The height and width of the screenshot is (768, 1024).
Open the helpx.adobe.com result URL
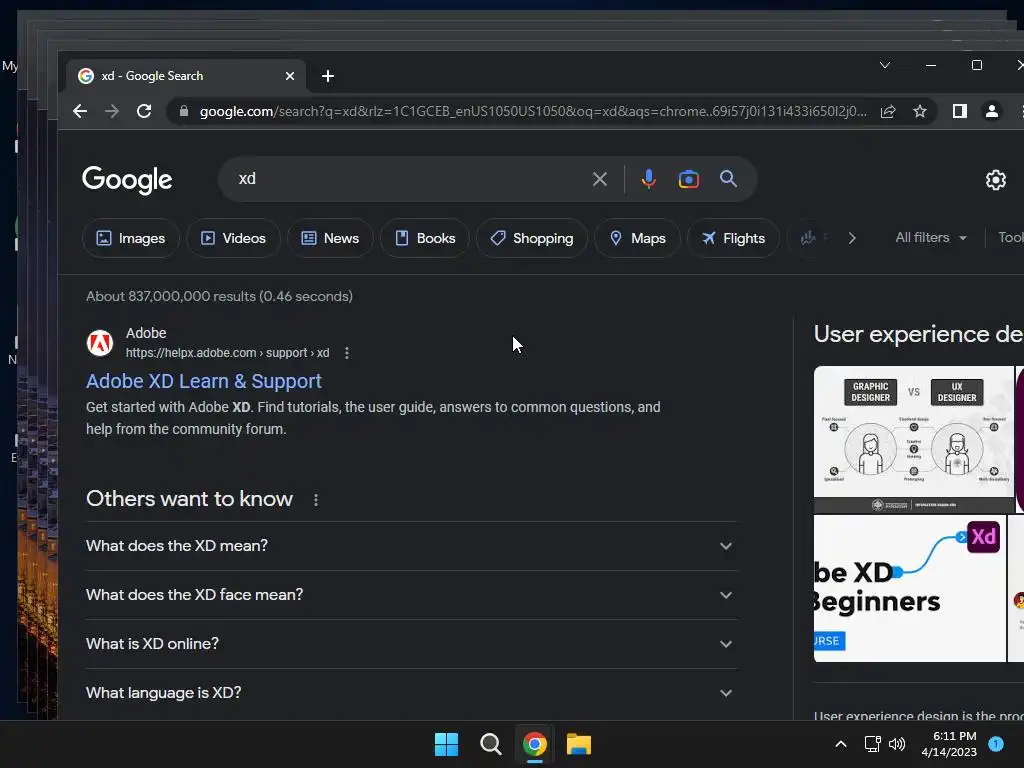[227, 353]
